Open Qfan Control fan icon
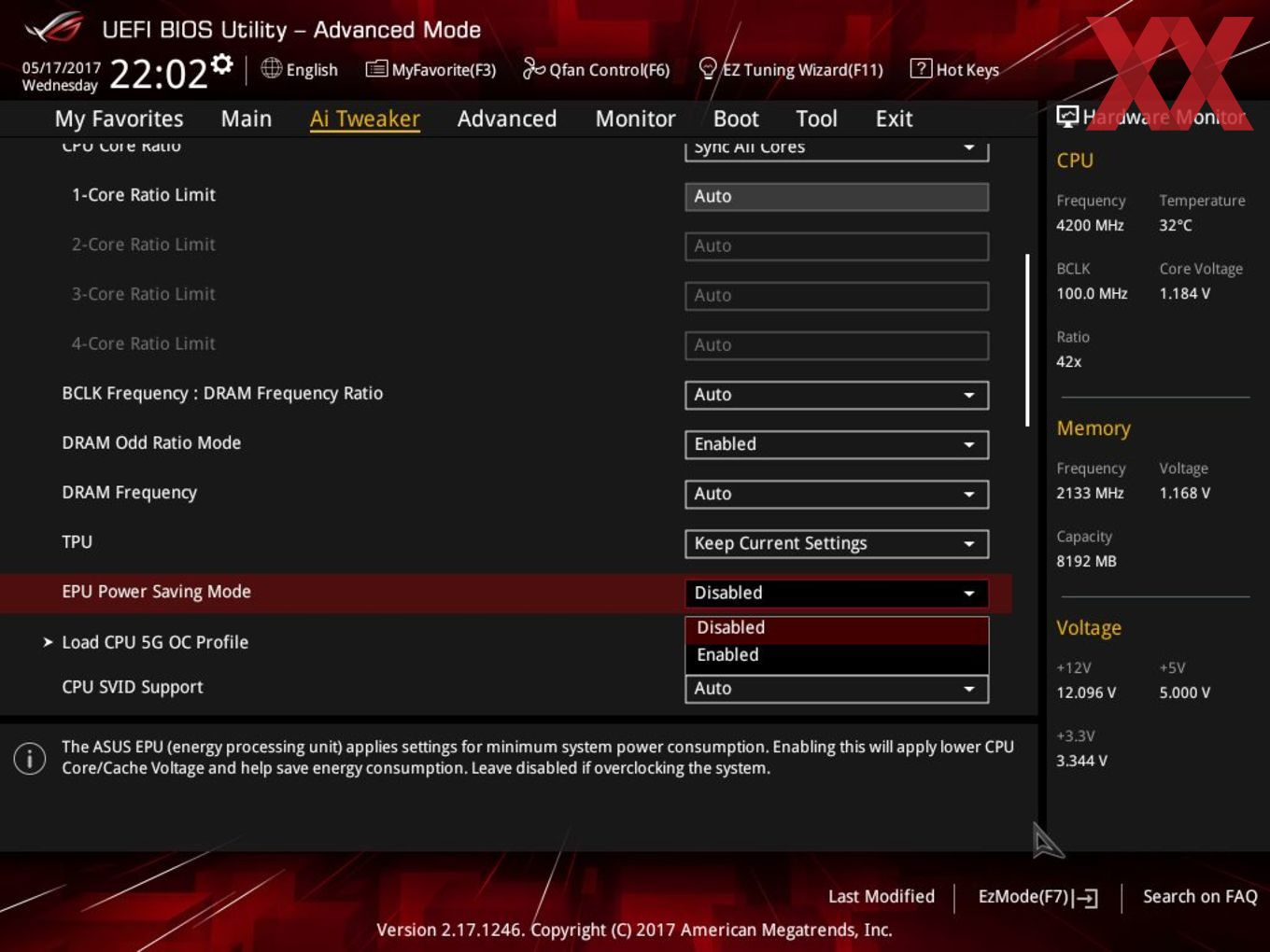Viewport: 1270px width, 952px height. pyautogui.click(x=533, y=68)
